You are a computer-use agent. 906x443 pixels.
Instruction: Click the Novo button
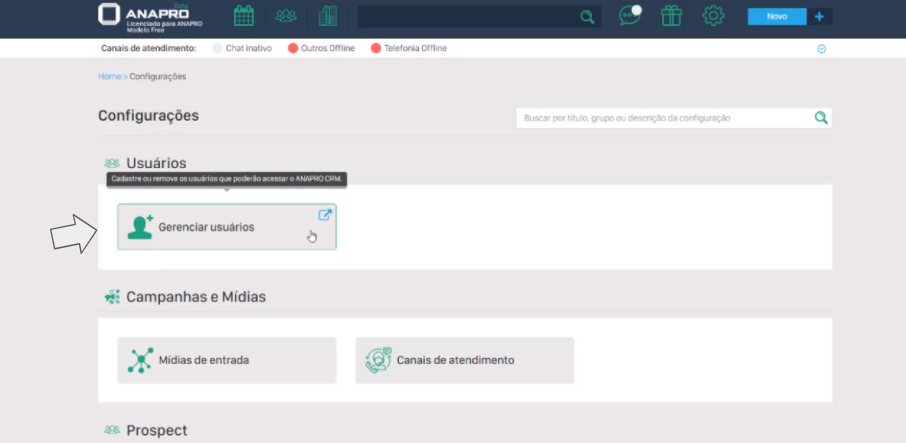click(x=777, y=16)
